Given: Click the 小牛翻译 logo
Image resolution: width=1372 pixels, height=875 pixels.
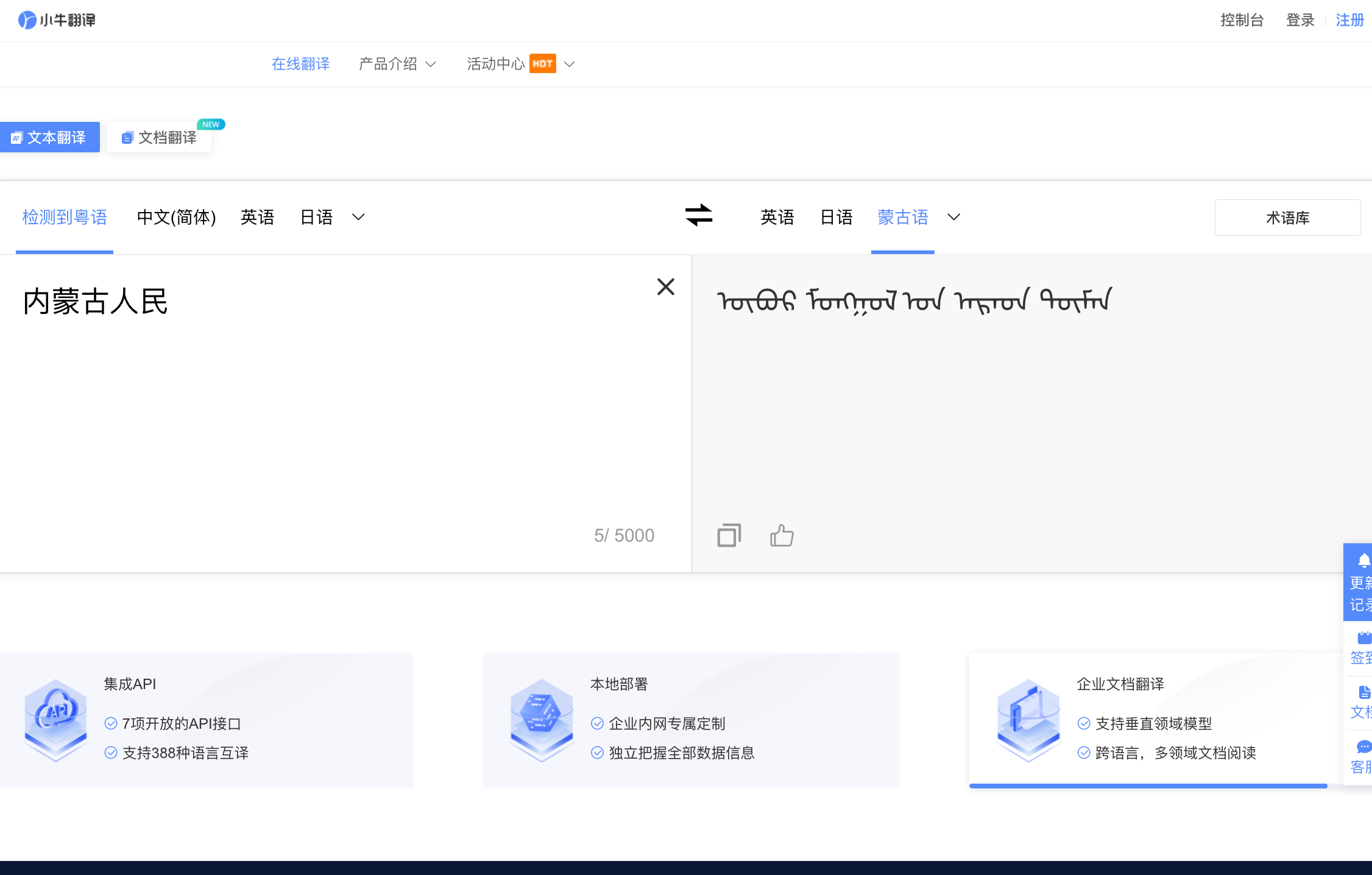Looking at the screenshot, I should pyautogui.click(x=56, y=19).
